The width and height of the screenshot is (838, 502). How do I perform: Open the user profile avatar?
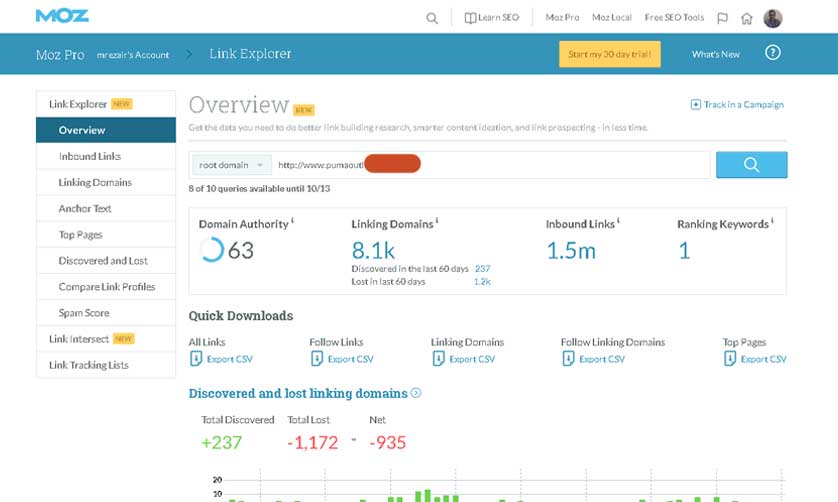coord(773,18)
